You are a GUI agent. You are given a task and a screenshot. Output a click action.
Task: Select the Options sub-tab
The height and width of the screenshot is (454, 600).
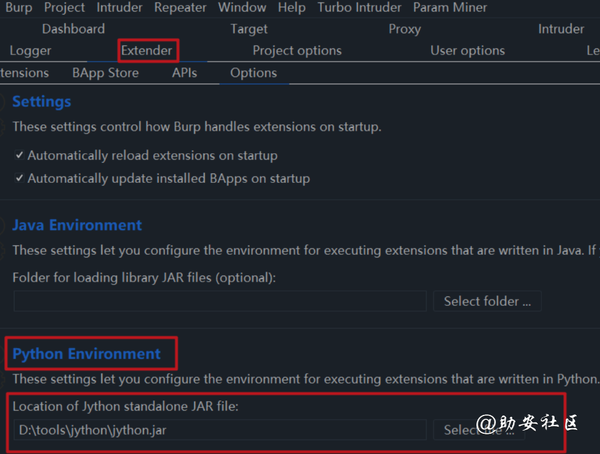[x=253, y=73]
